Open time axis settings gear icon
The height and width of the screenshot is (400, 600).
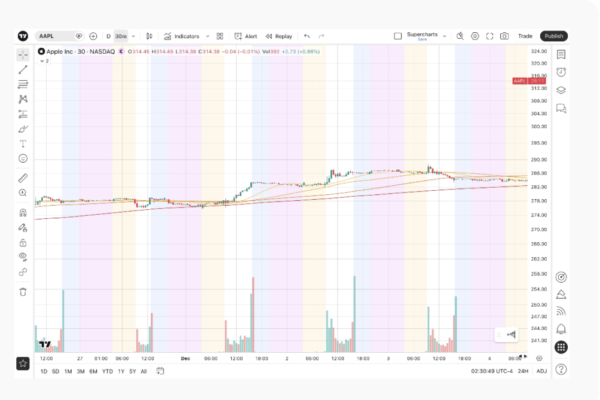pos(539,358)
